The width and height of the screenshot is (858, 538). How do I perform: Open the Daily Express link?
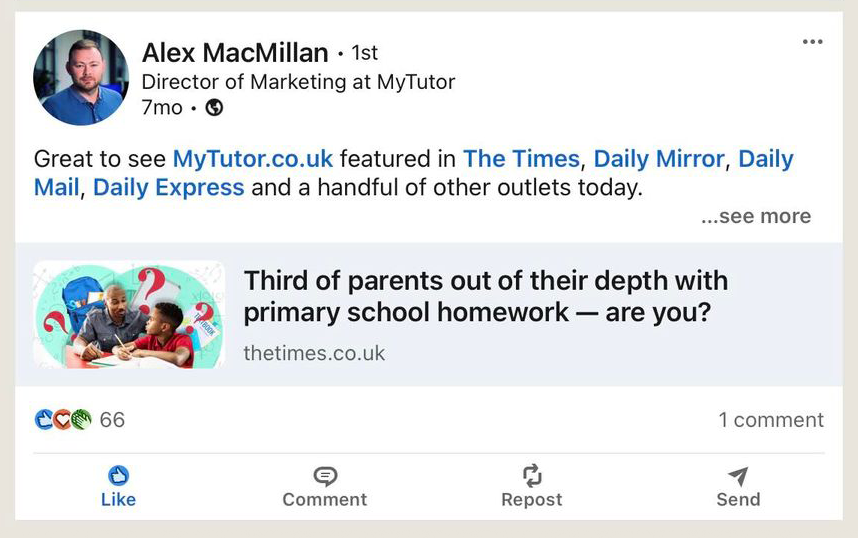(168, 187)
